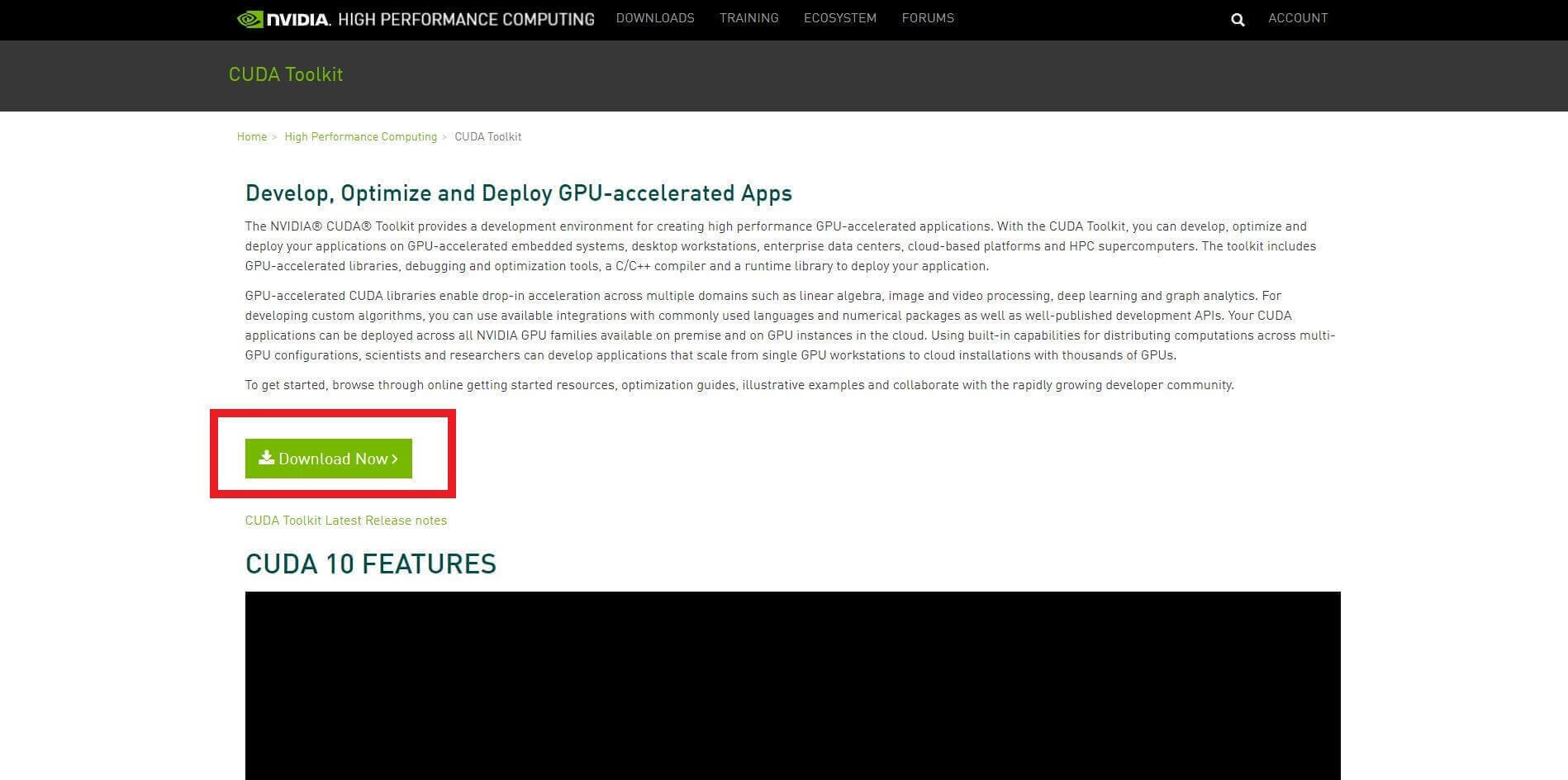Image resolution: width=1568 pixels, height=780 pixels.
Task: Open the search magnifier icon
Action: 1238,20
